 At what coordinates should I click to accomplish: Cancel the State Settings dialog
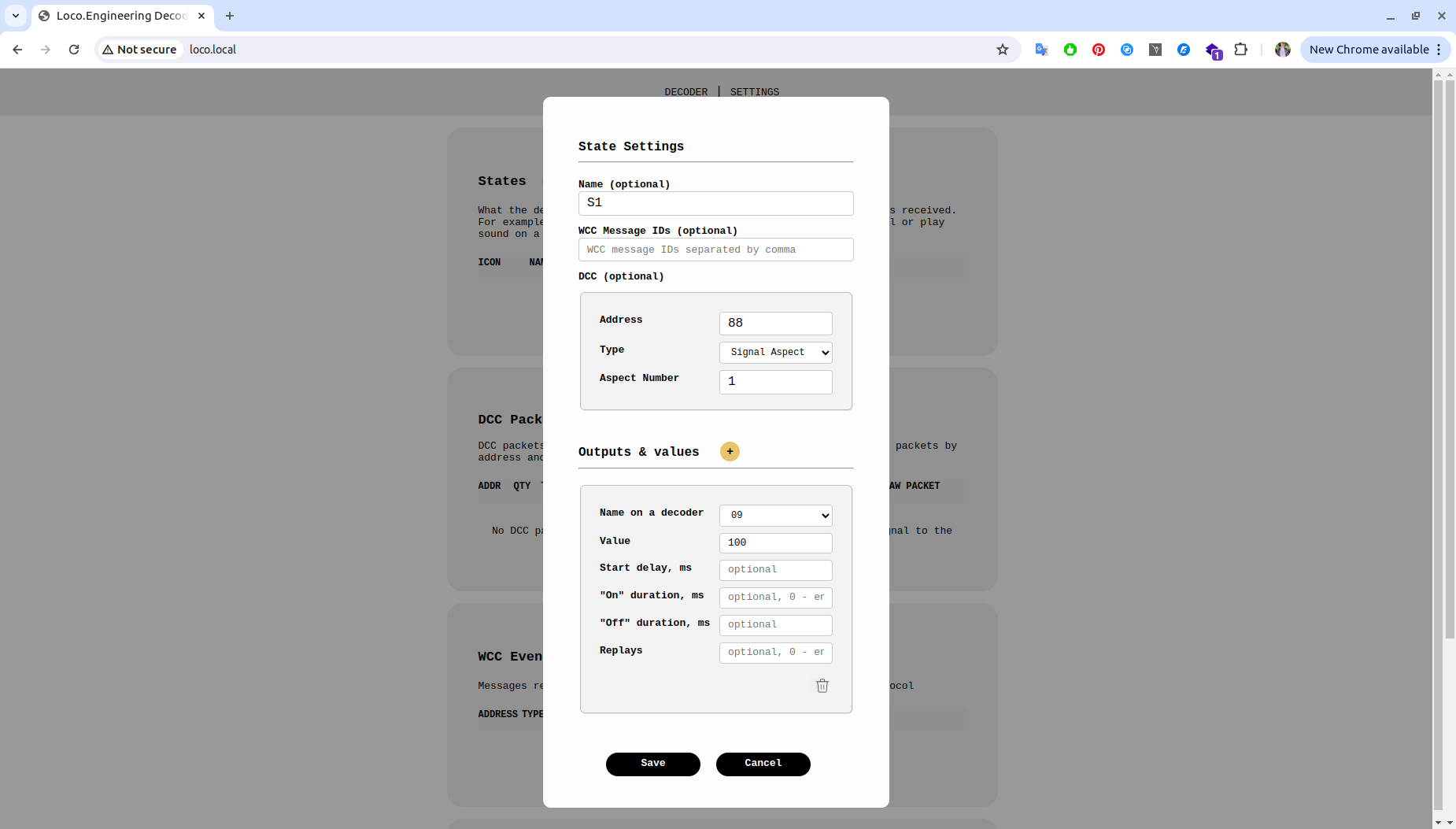point(763,764)
